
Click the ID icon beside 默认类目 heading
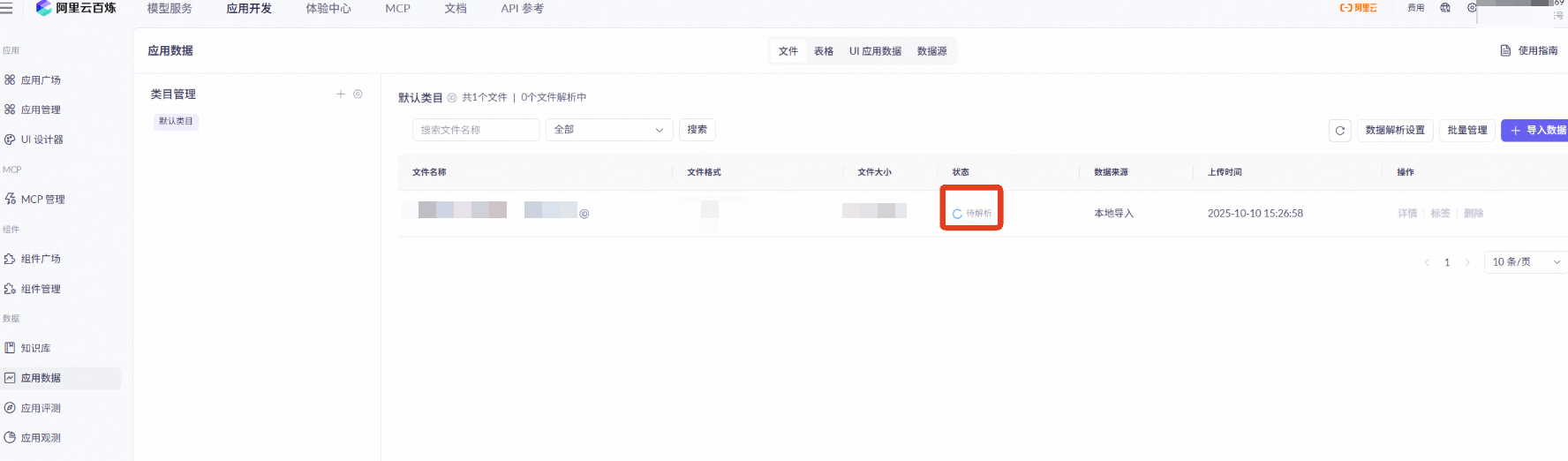click(x=452, y=98)
